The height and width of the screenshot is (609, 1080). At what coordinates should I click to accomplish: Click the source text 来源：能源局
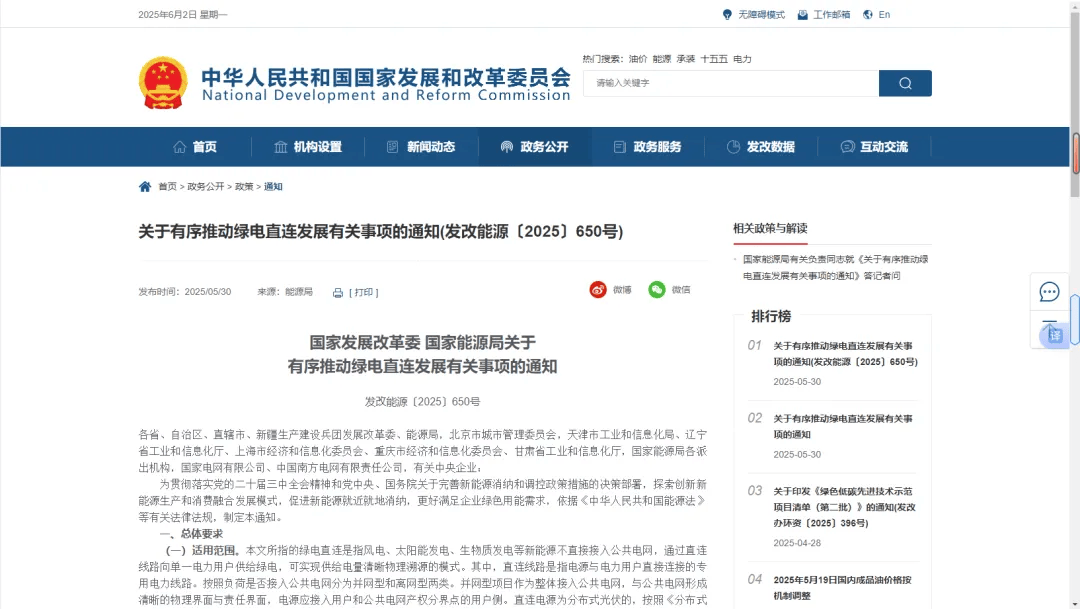(x=285, y=292)
